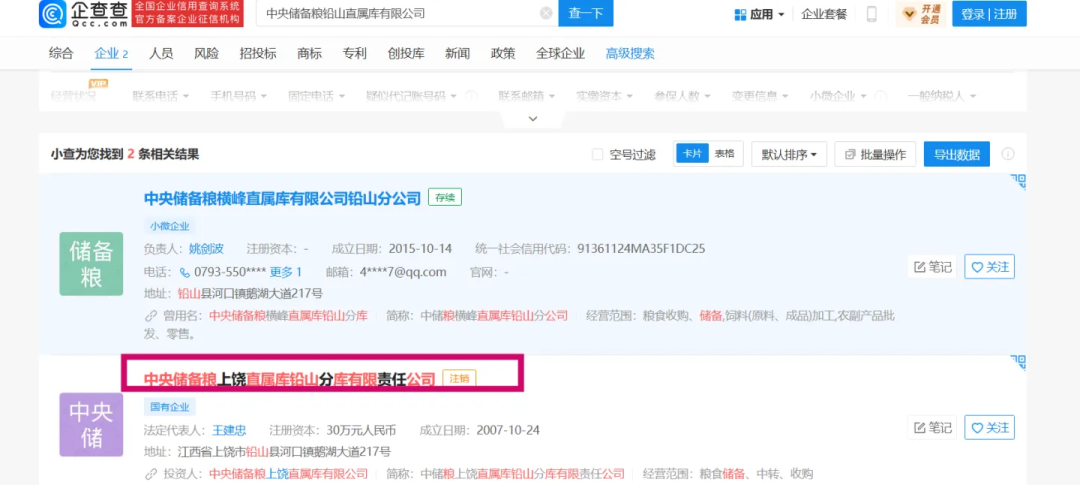
Task: Click the 小微企业 tag on first card
Action: click(169, 226)
